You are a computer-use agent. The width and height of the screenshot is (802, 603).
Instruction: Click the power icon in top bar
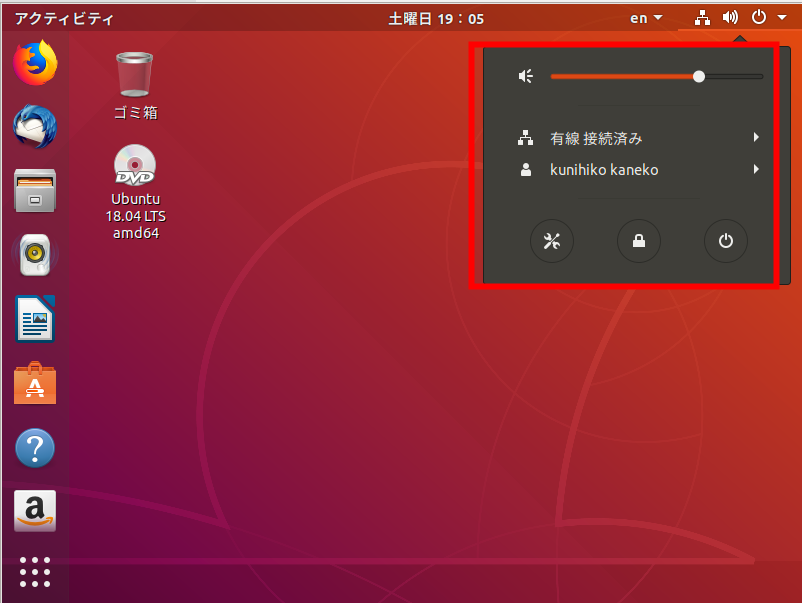759,17
